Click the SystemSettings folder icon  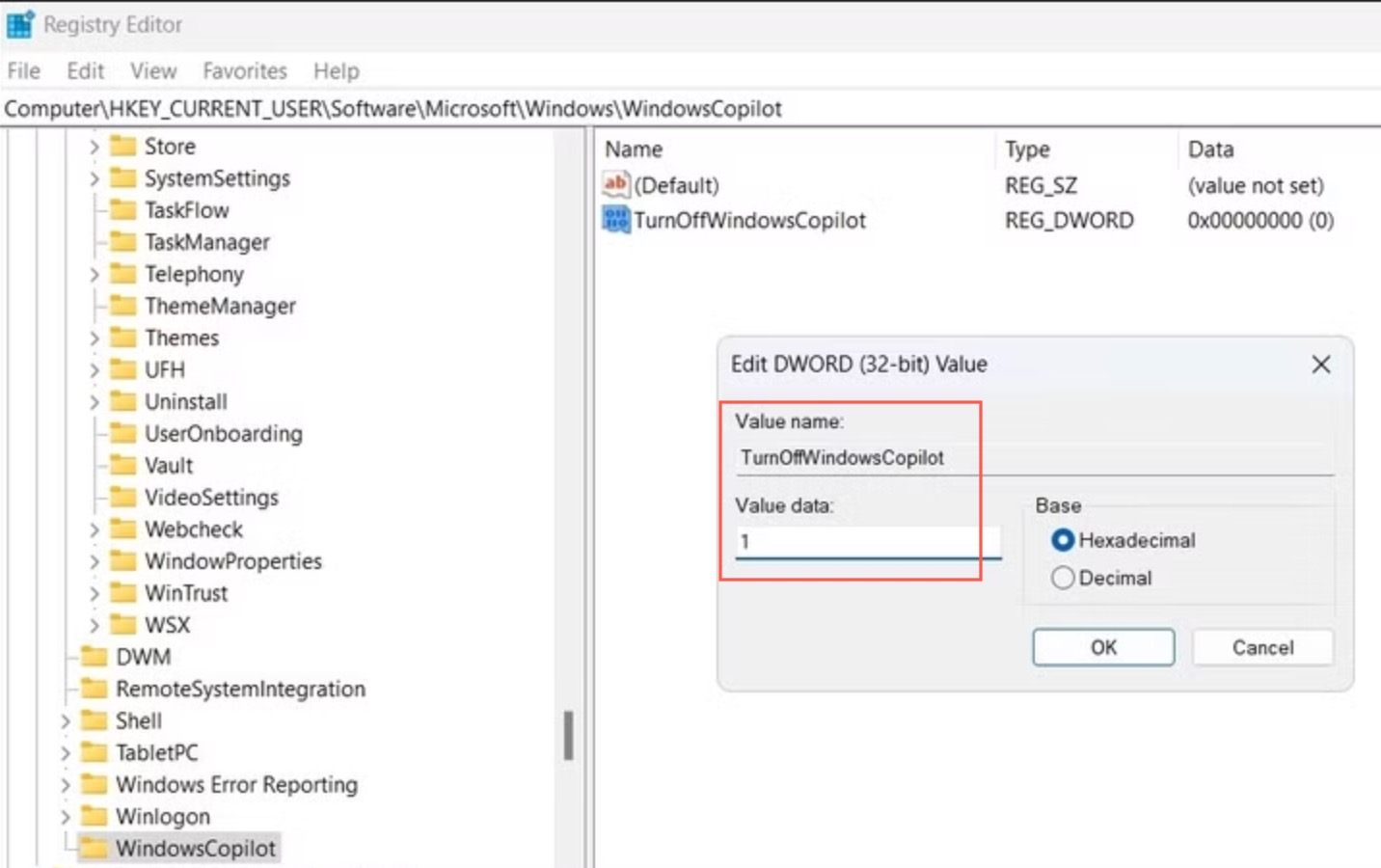[123, 178]
